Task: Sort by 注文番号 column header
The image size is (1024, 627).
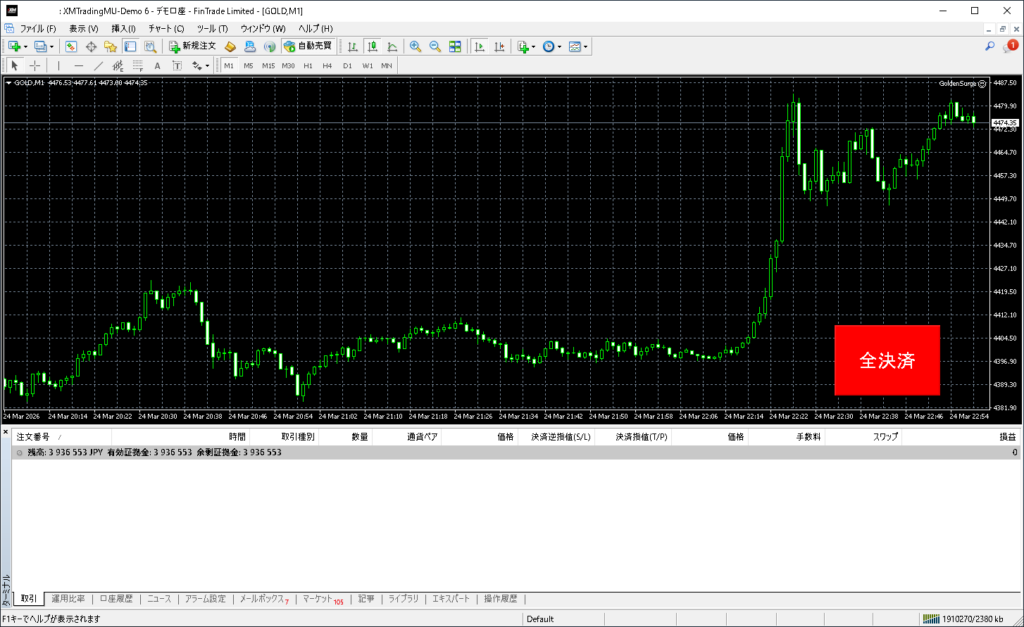Action: pos(34,437)
